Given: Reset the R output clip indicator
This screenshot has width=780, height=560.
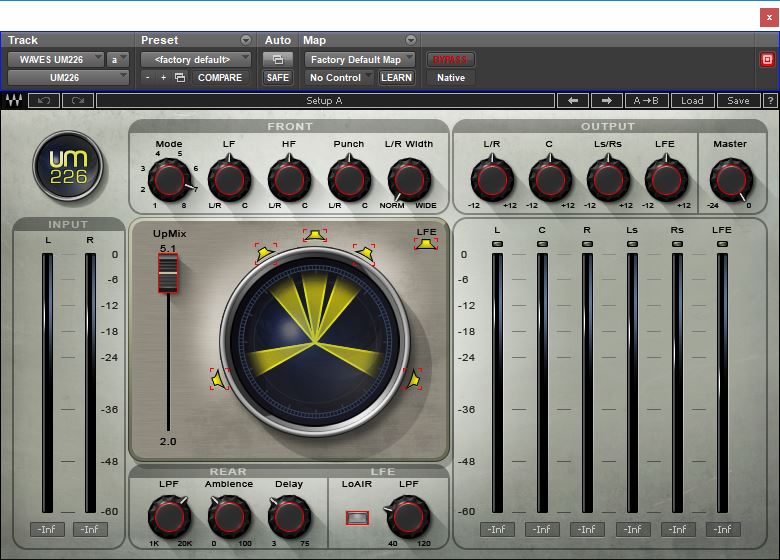Looking at the screenshot, I should point(587,244).
